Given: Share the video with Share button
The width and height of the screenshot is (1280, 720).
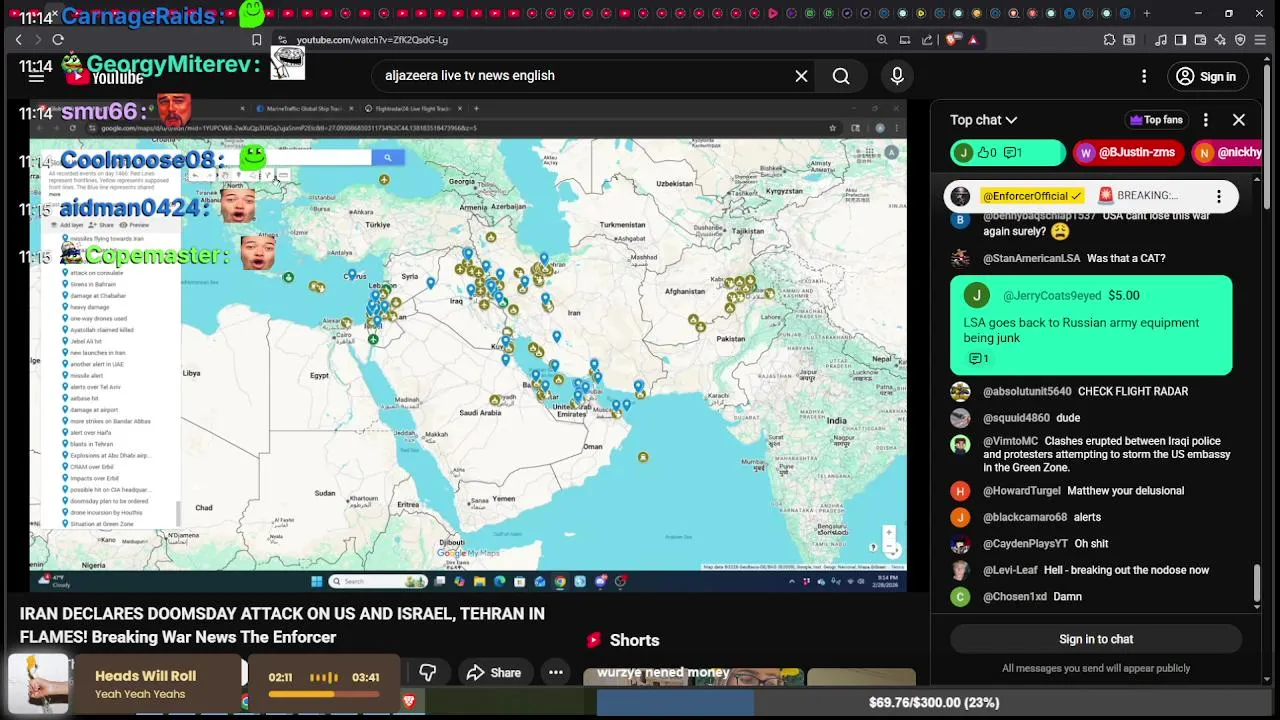Looking at the screenshot, I should click(493, 673).
